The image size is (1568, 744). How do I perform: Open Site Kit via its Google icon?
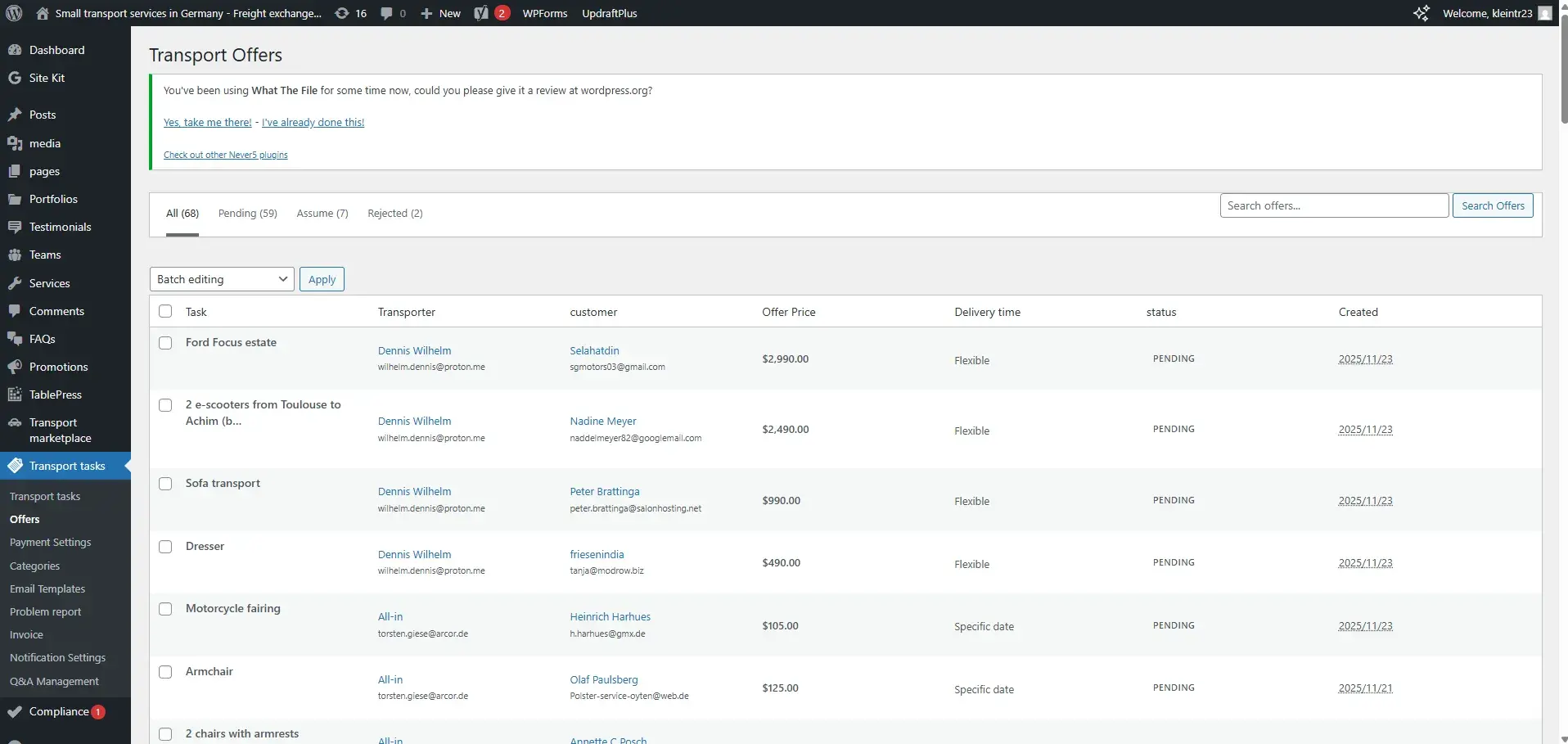click(15, 78)
